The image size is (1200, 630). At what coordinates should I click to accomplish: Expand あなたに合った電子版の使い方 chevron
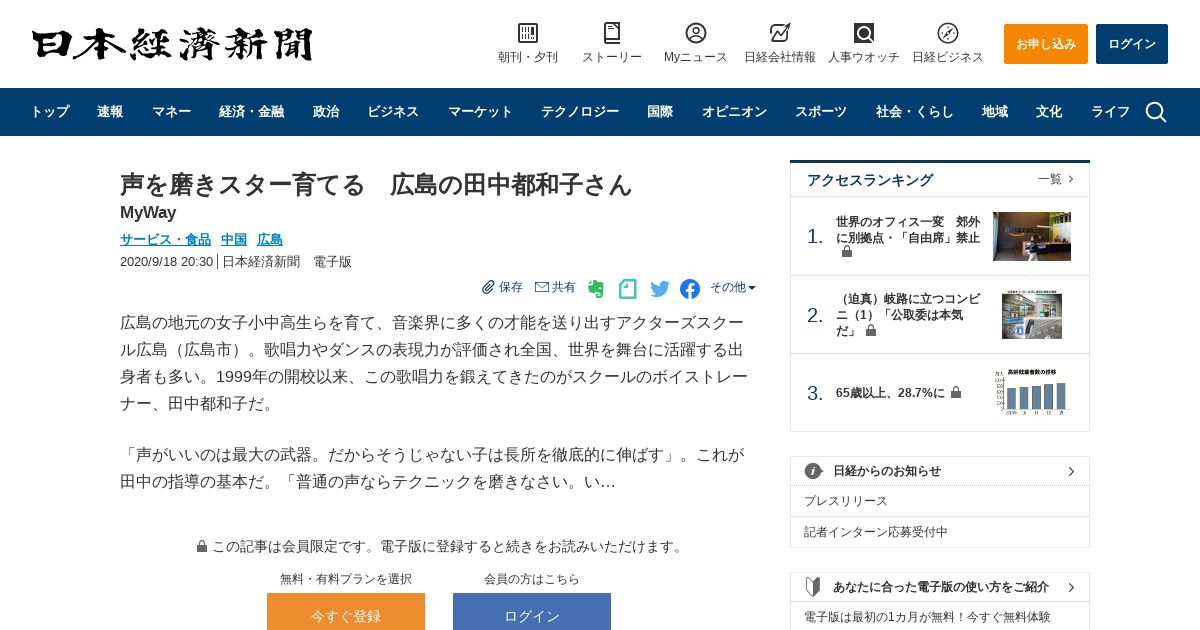(1071, 587)
